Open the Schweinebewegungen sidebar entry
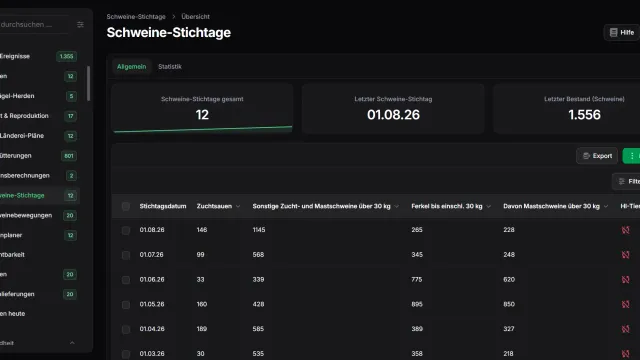Image resolution: width=640 pixels, height=360 pixels. pos(39,215)
